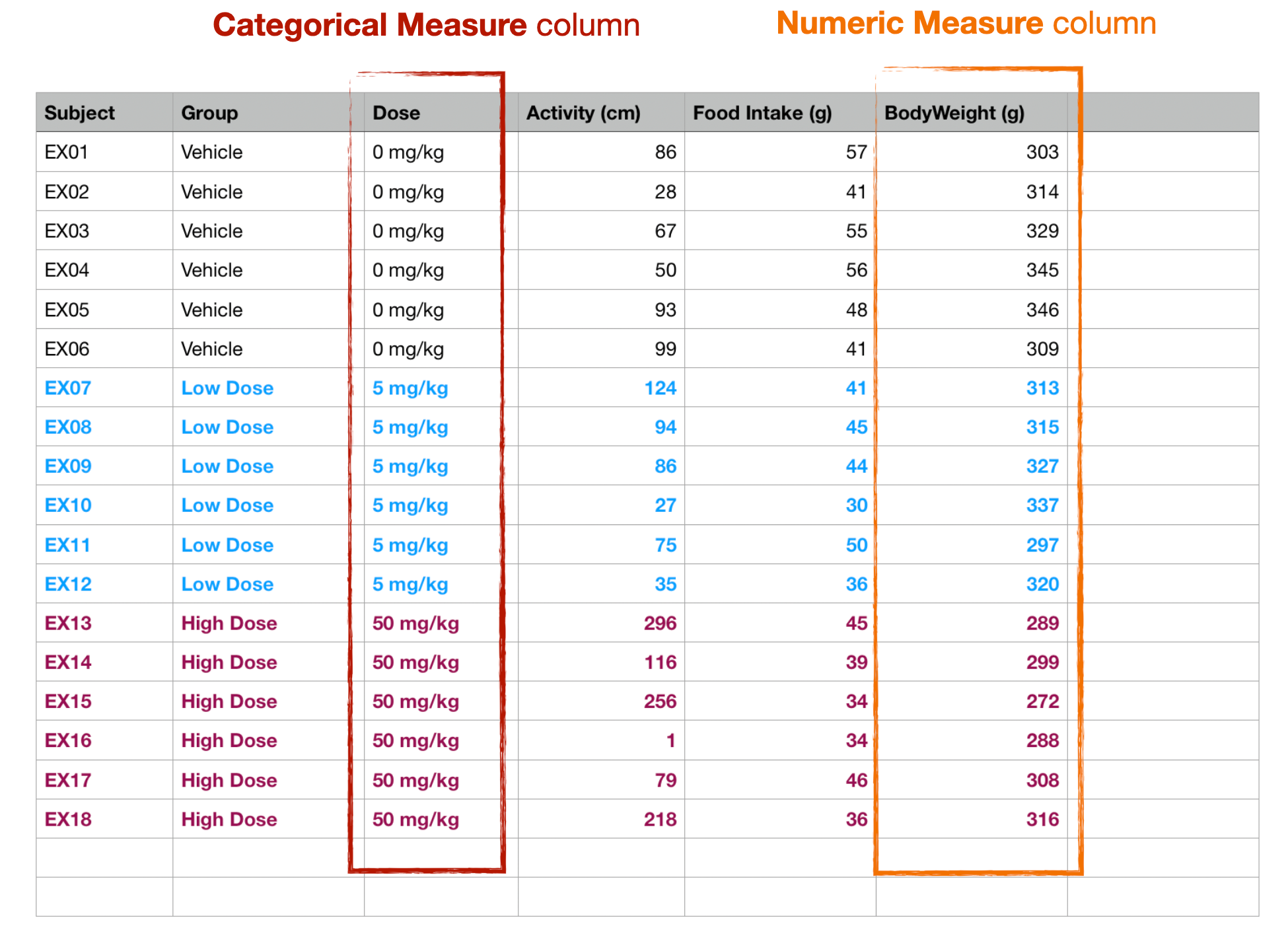
Task: Select food intake value 48 in EX05 row
Action: pyautogui.click(x=780, y=309)
